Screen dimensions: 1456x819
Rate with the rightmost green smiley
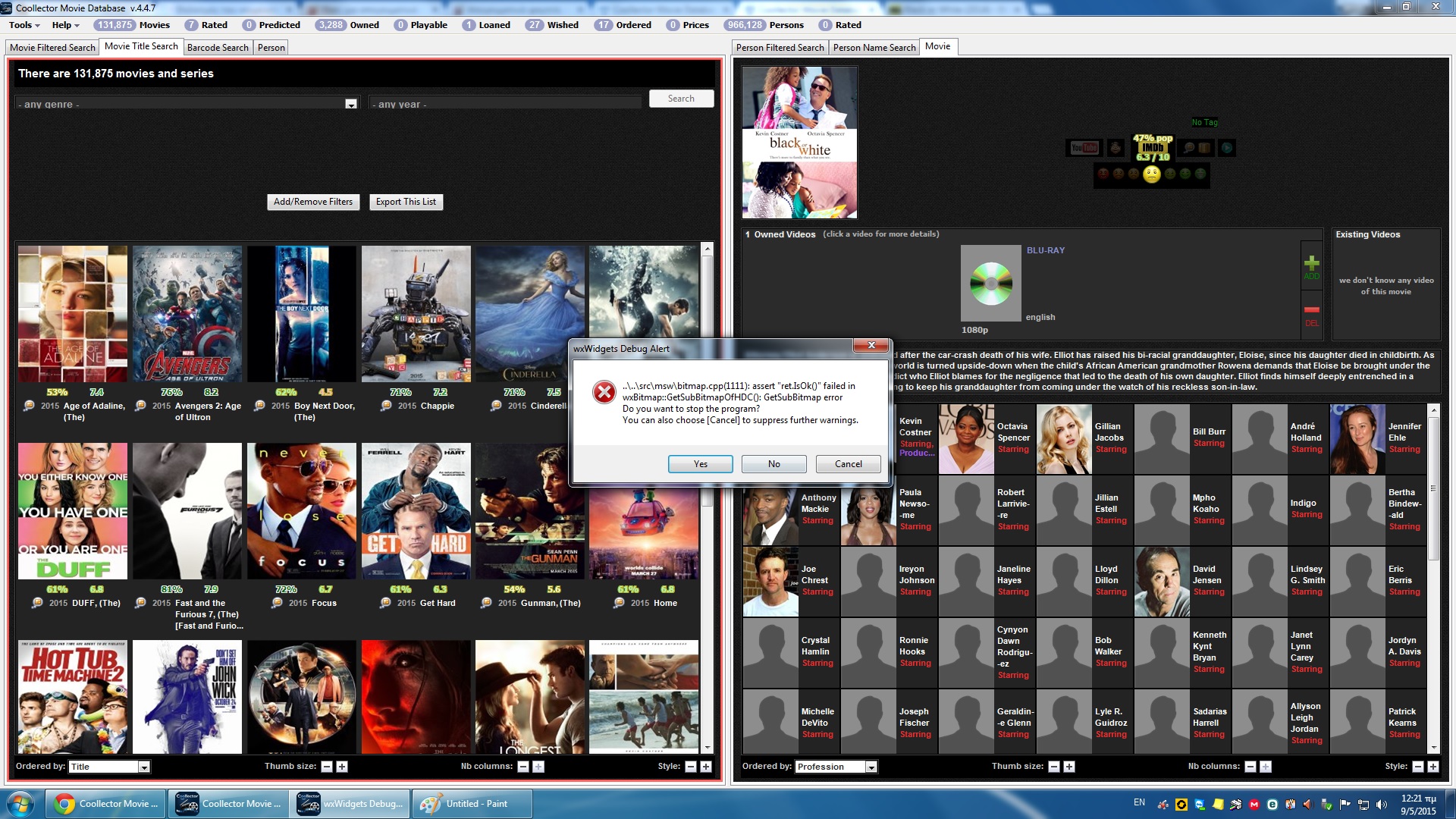[x=1200, y=174]
